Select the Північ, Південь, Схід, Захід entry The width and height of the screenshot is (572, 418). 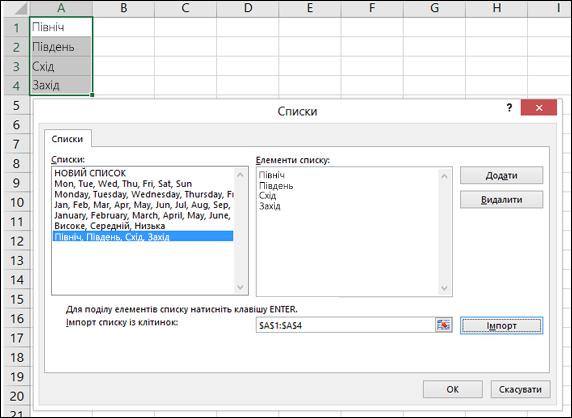(143, 236)
